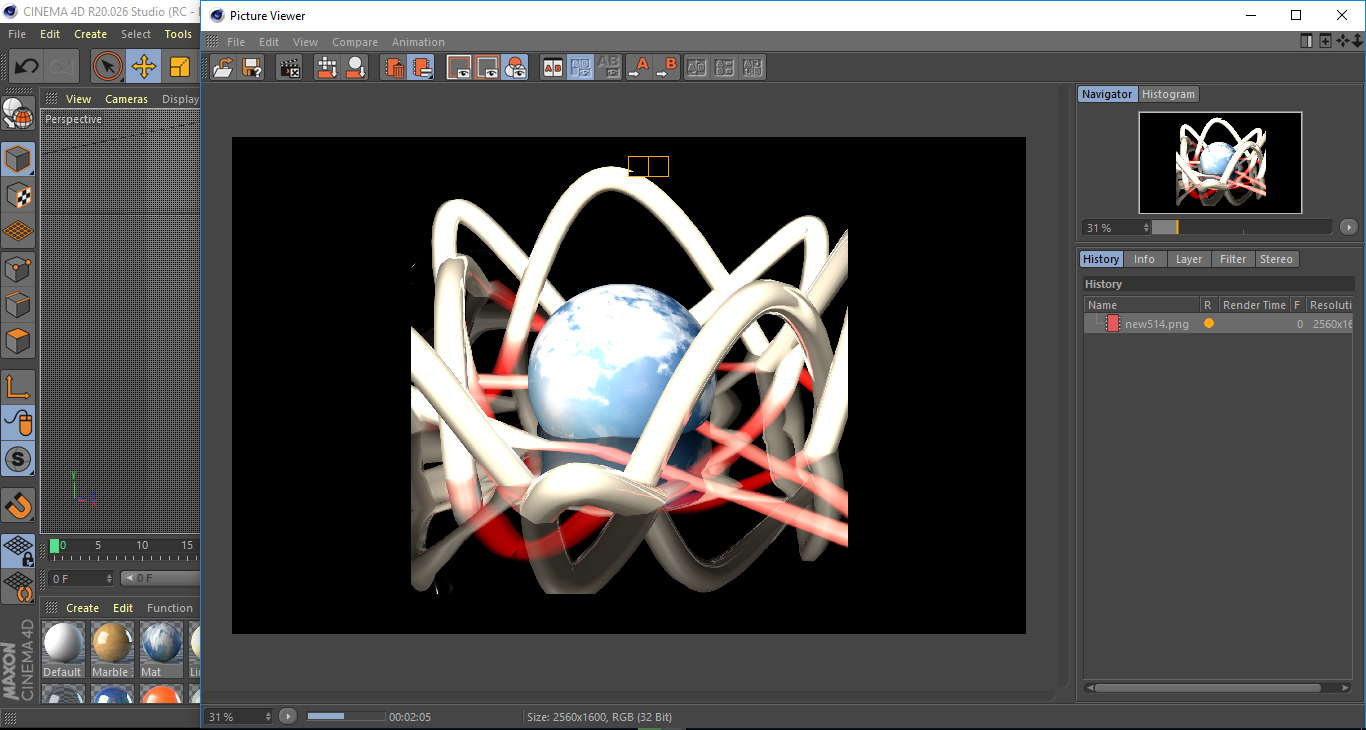Toggle the Tweak mouse icon
The width and height of the screenshot is (1366, 730).
[18, 423]
